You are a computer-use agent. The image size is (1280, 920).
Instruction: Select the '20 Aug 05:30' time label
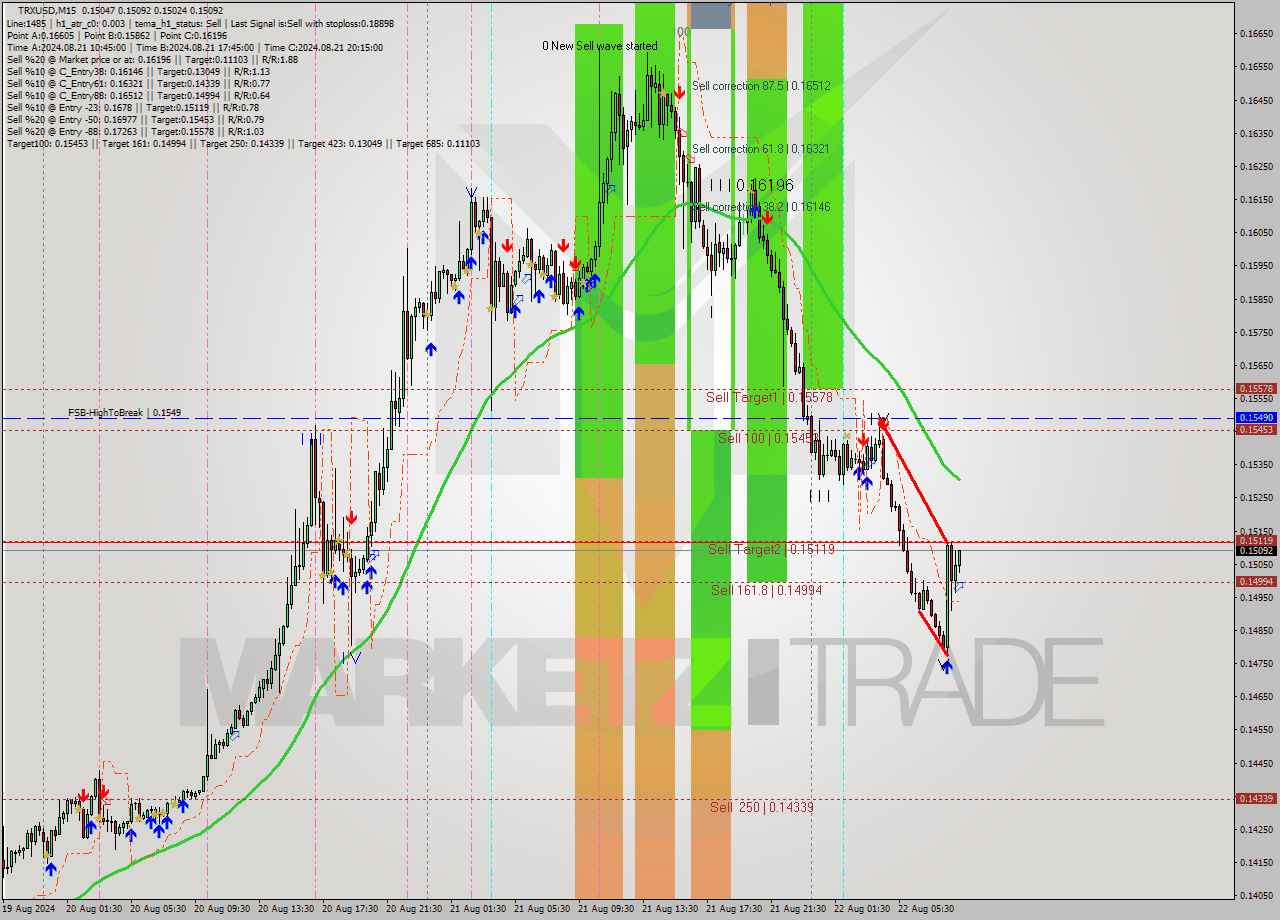click(x=158, y=909)
